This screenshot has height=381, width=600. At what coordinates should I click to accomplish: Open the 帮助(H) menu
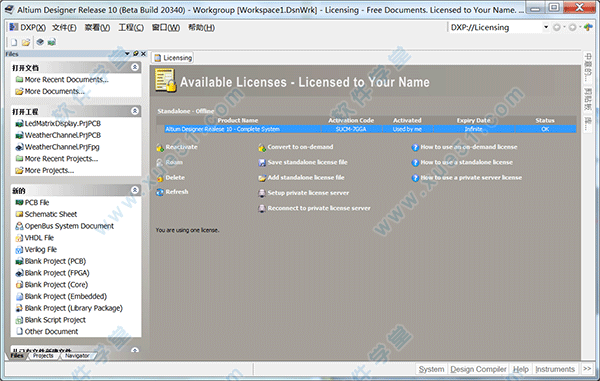pyautogui.click(x=201, y=28)
